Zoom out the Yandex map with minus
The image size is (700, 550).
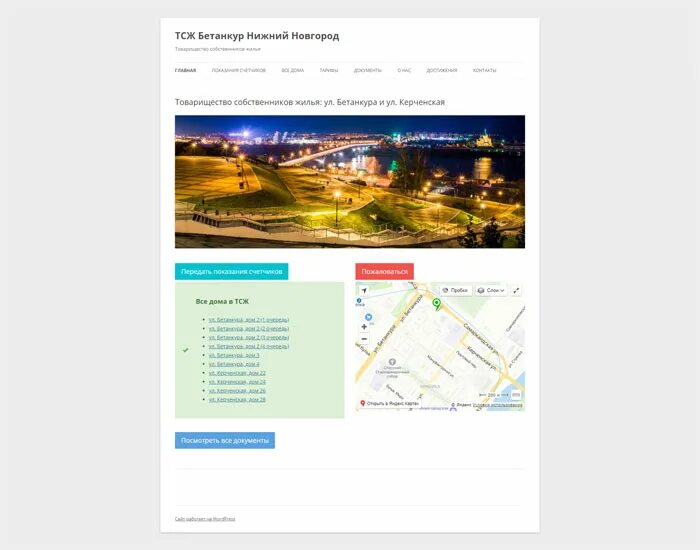click(x=364, y=339)
